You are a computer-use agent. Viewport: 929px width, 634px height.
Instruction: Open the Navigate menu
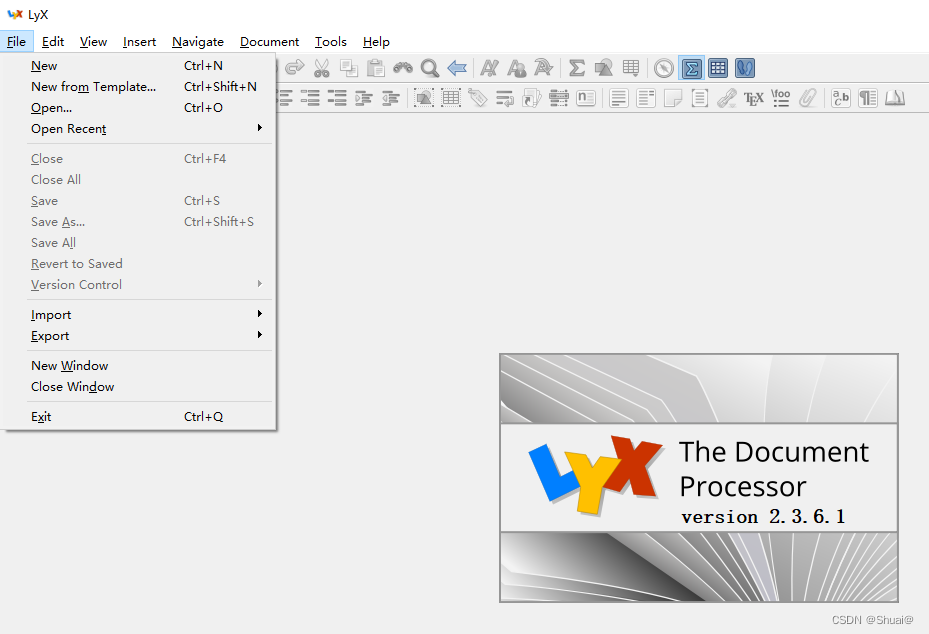198,41
